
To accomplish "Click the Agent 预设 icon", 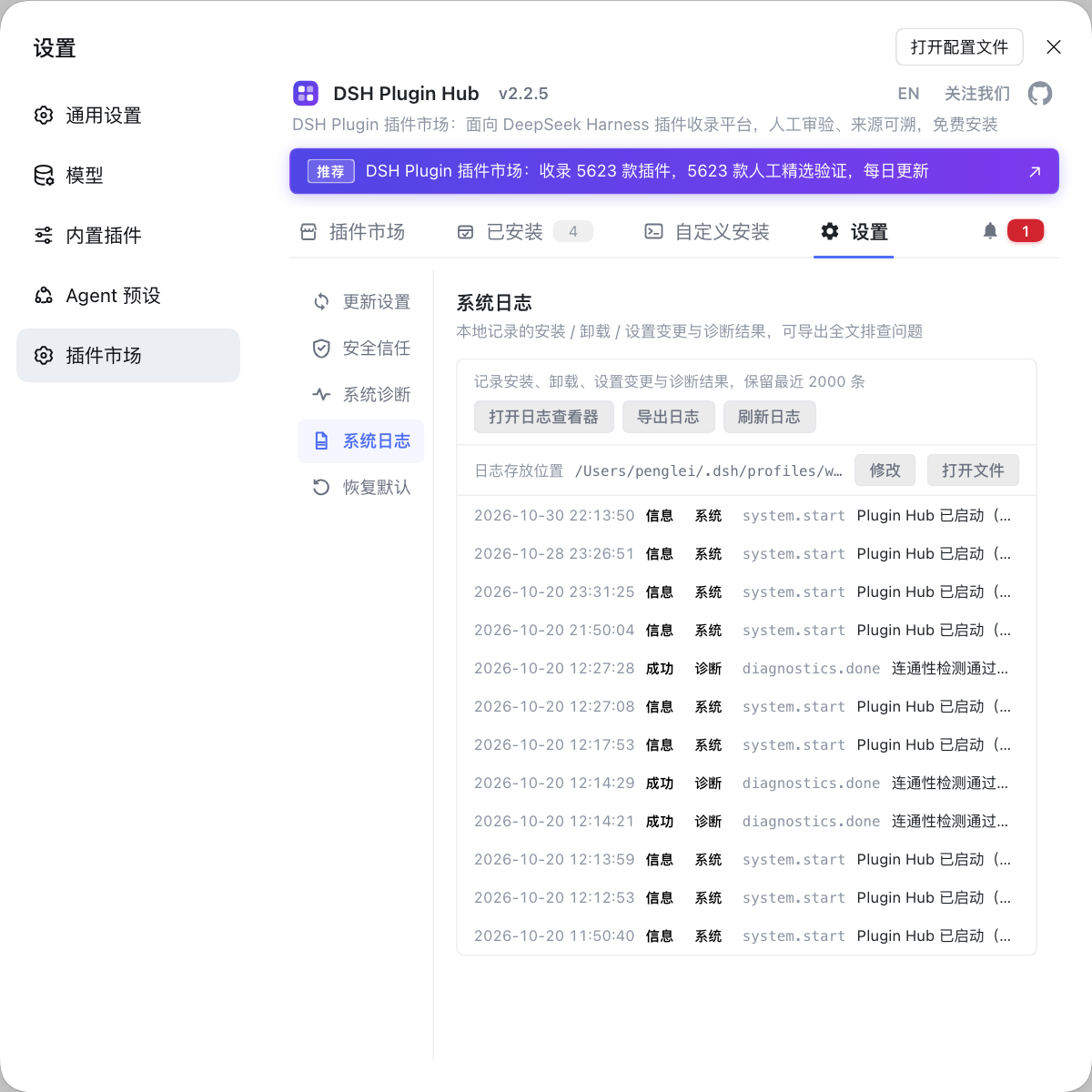I will click(44, 296).
